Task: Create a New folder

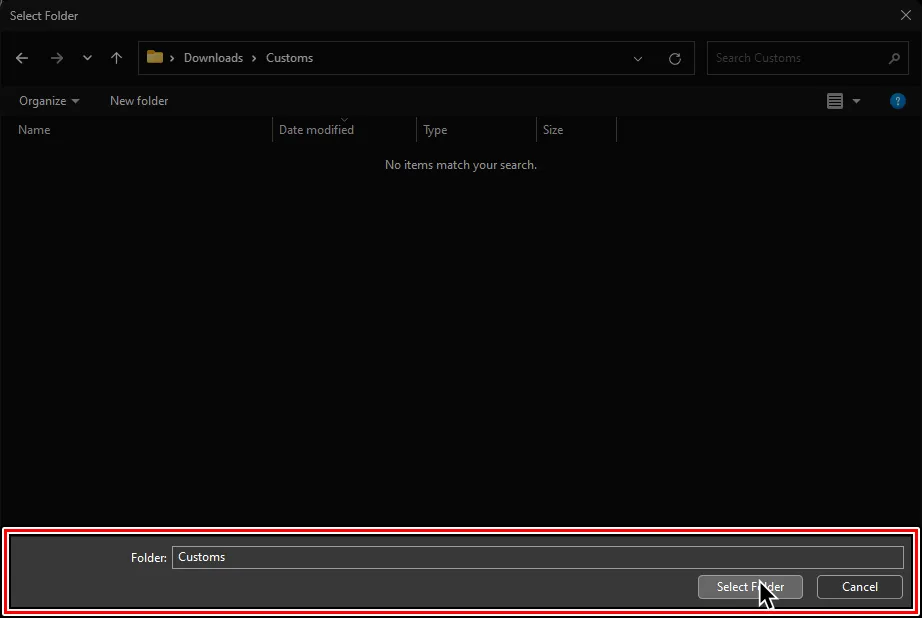Action: pyautogui.click(x=138, y=100)
